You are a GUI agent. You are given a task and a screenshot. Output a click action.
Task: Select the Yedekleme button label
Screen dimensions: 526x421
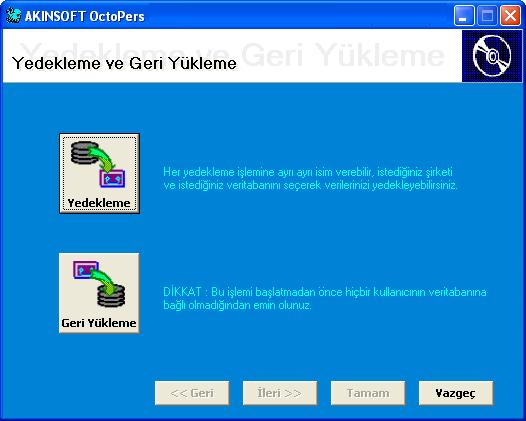pos(99,203)
